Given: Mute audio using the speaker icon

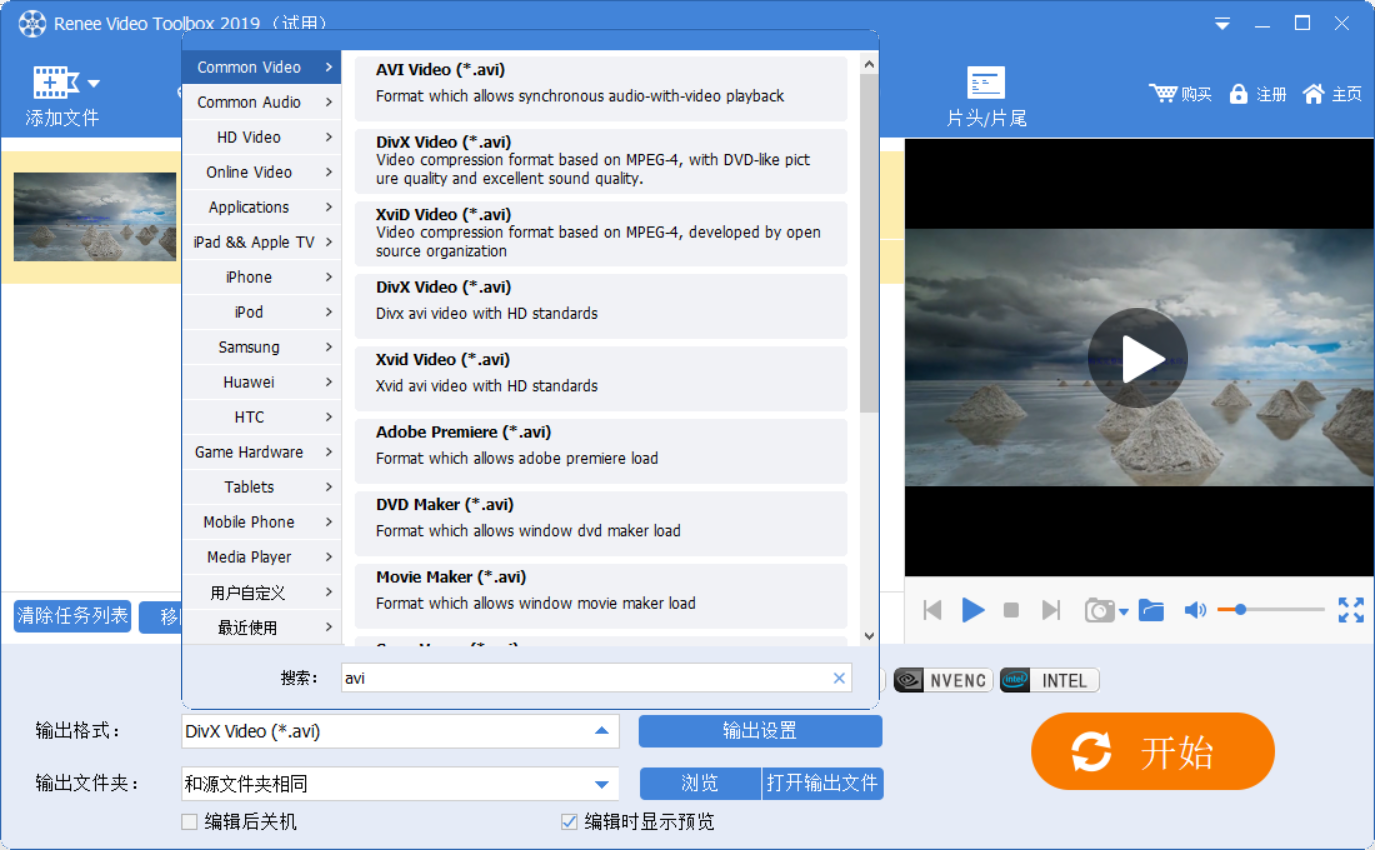Looking at the screenshot, I should tap(1195, 610).
